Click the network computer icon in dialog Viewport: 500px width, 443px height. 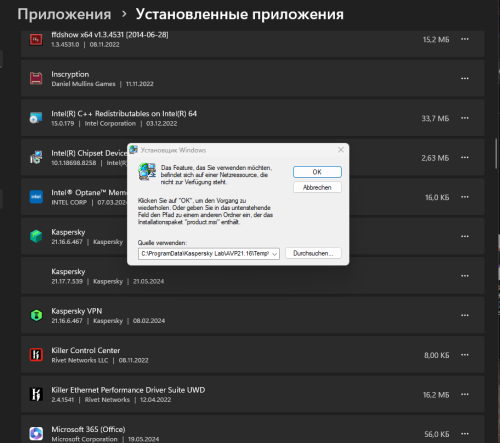(147, 171)
